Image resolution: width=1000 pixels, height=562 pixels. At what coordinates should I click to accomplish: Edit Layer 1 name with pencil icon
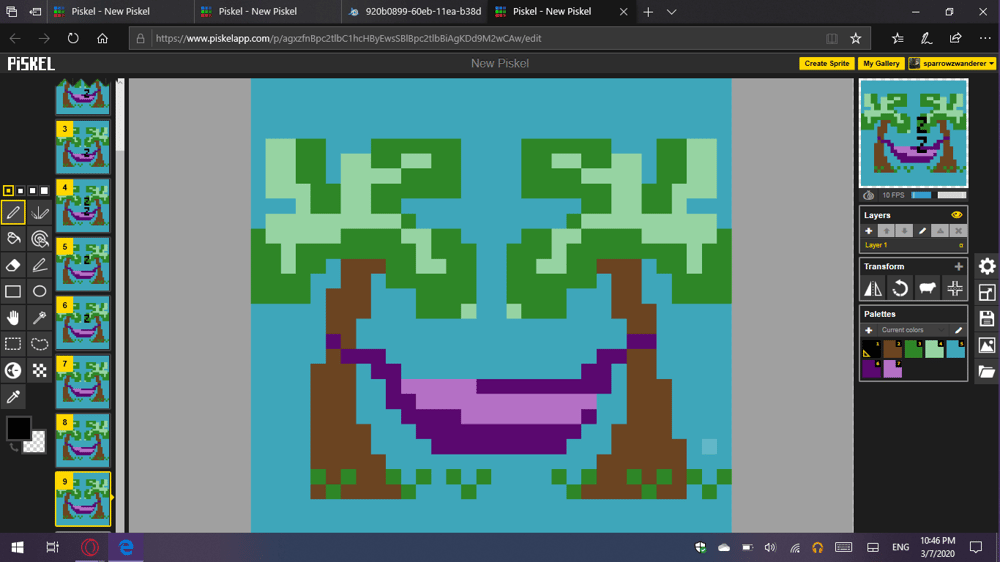click(922, 231)
